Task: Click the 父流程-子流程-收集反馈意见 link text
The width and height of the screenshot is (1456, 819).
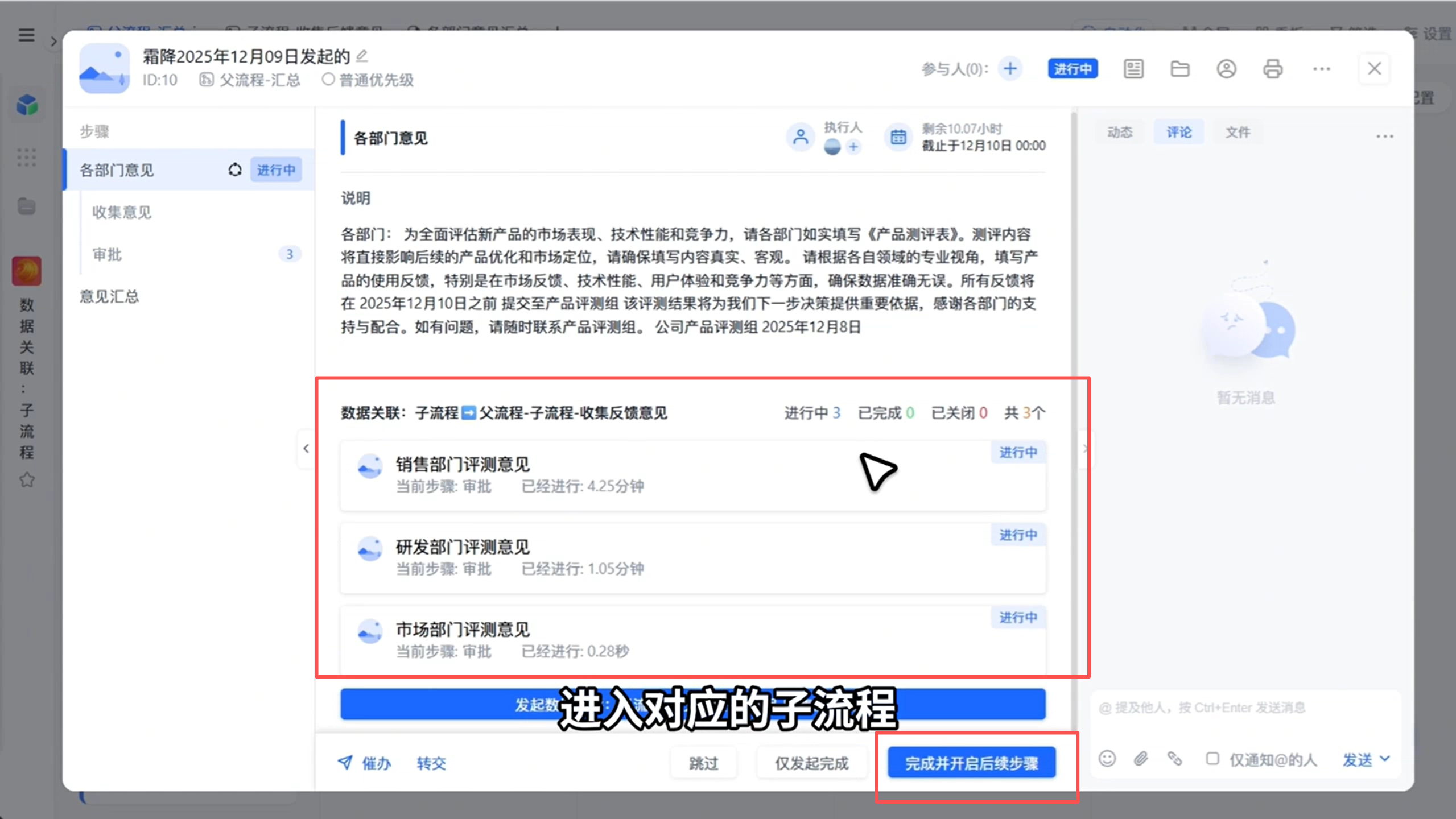Action: pos(573,412)
